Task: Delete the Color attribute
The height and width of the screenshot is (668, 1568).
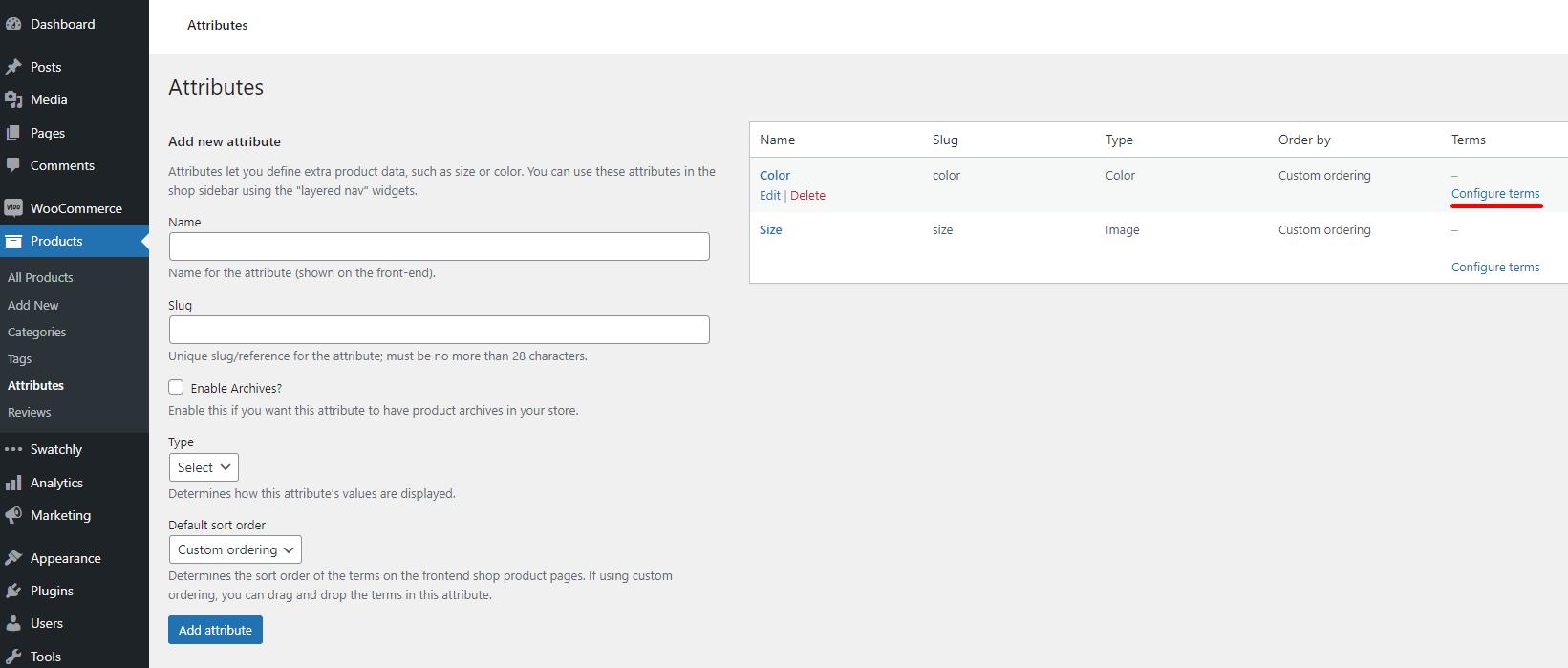Action: [x=807, y=196]
